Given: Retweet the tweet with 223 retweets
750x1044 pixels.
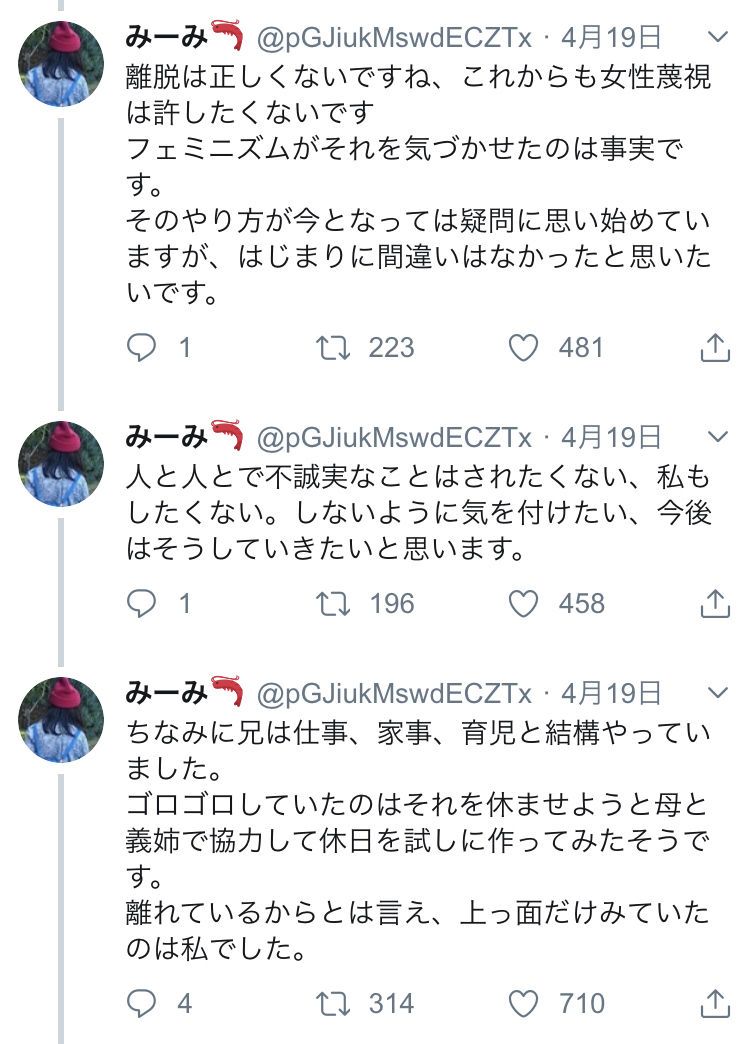Looking at the screenshot, I should click(333, 347).
